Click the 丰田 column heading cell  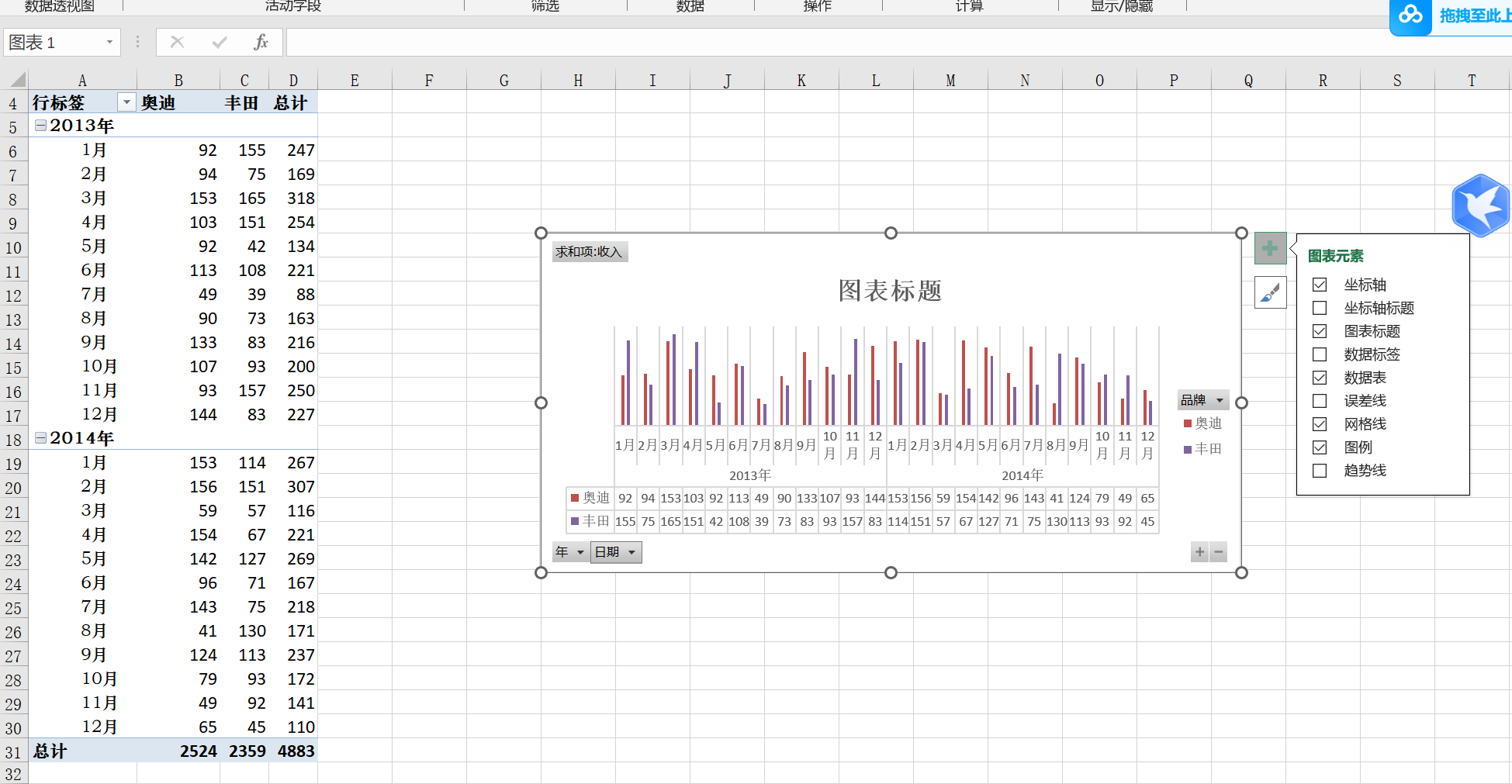[244, 102]
